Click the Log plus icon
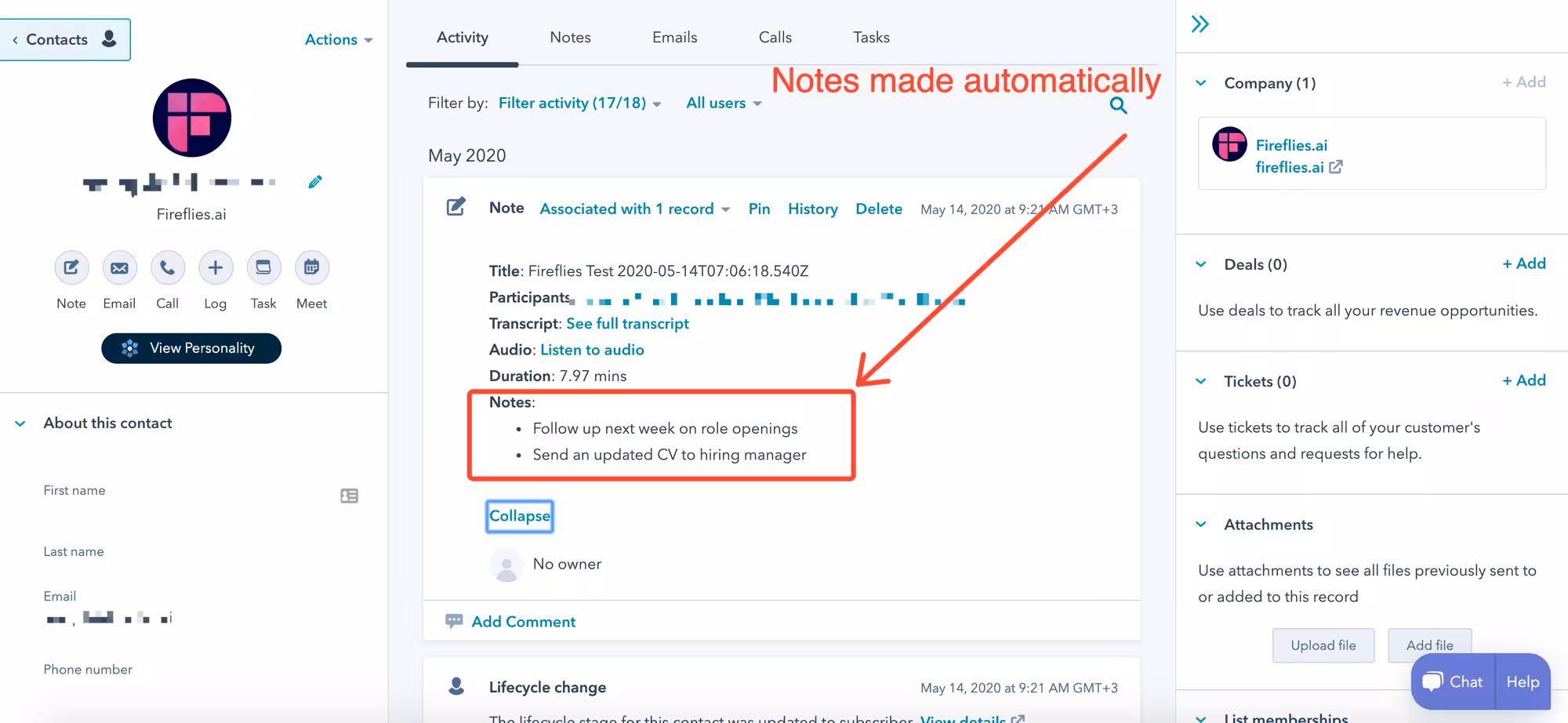 [x=216, y=268]
